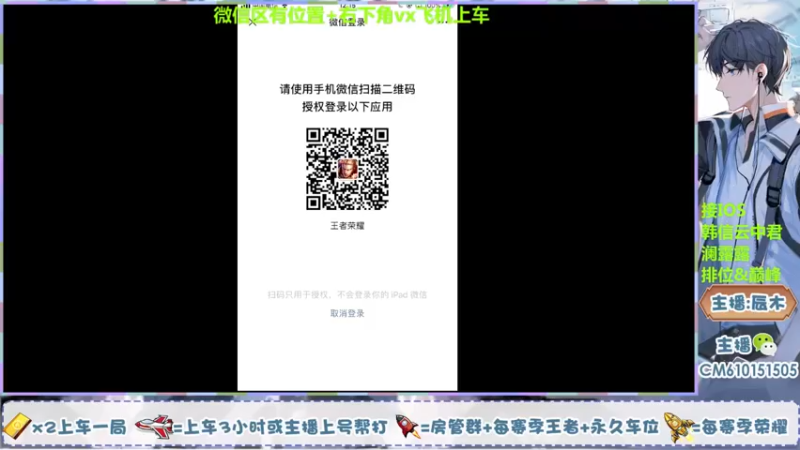Click the golden rocket gift icon
Screen dimensions: 800x450
tap(679, 427)
